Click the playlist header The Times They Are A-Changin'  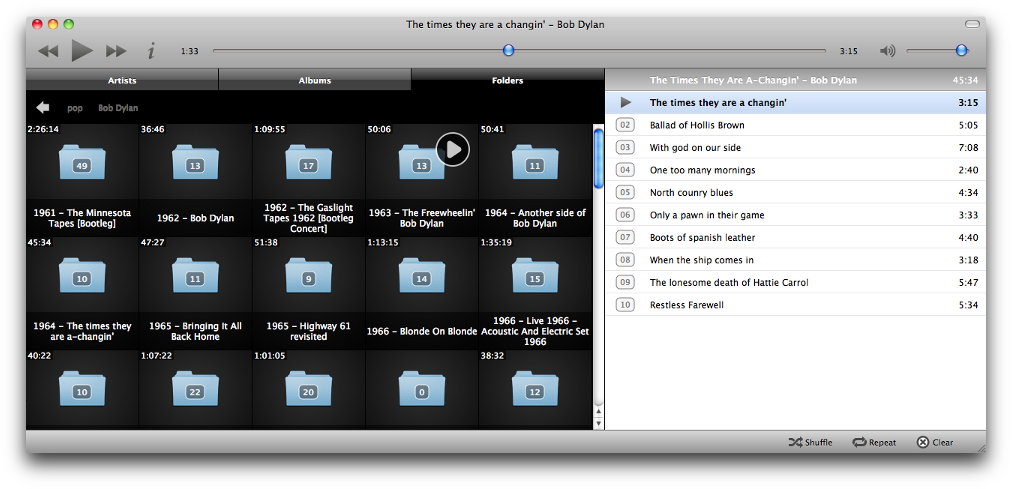tap(753, 81)
